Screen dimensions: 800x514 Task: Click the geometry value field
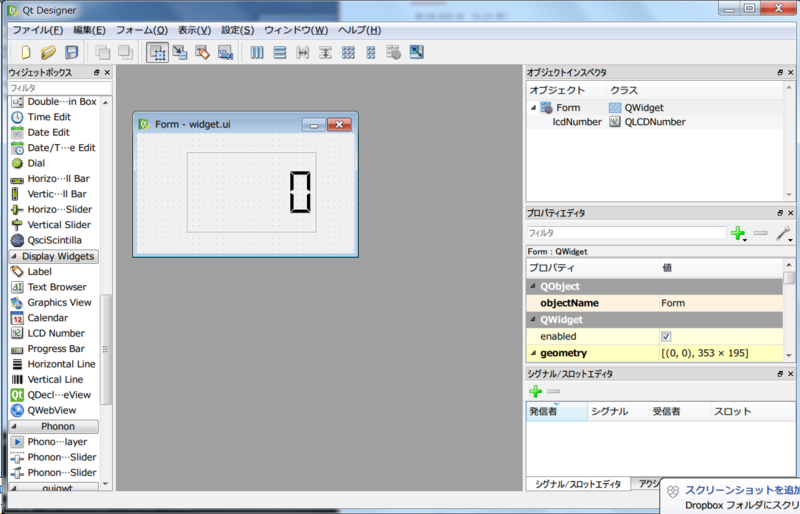(x=720, y=353)
